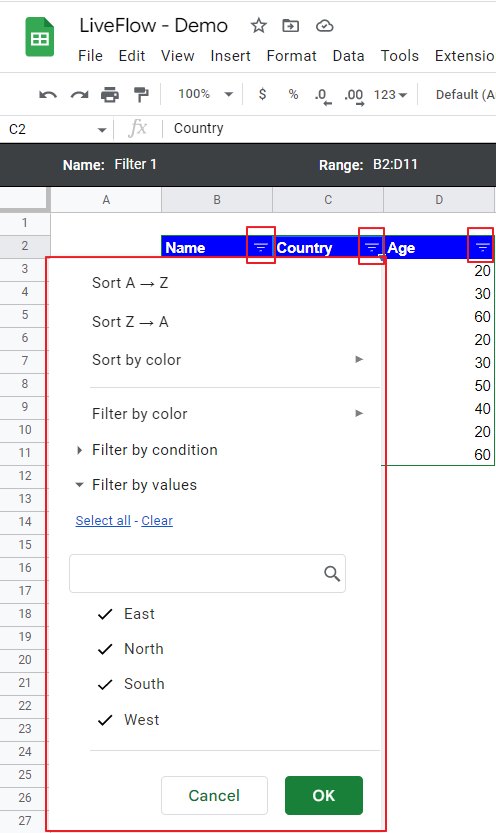The height and width of the screenshot is (833, 496).
Task: Open the Format menu
Action: (x=292, y=56)
